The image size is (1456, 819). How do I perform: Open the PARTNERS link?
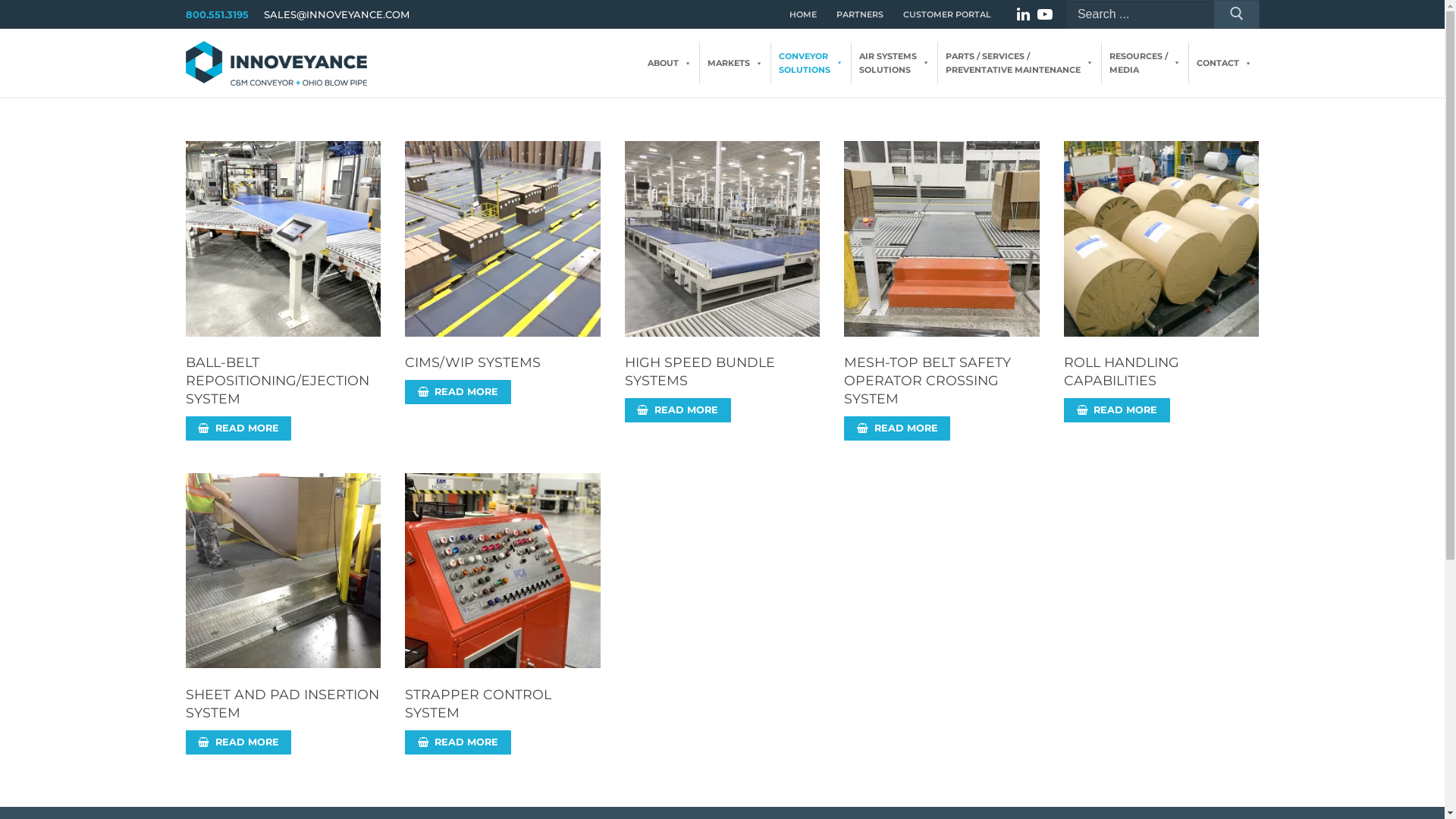[x=859, y=14]
